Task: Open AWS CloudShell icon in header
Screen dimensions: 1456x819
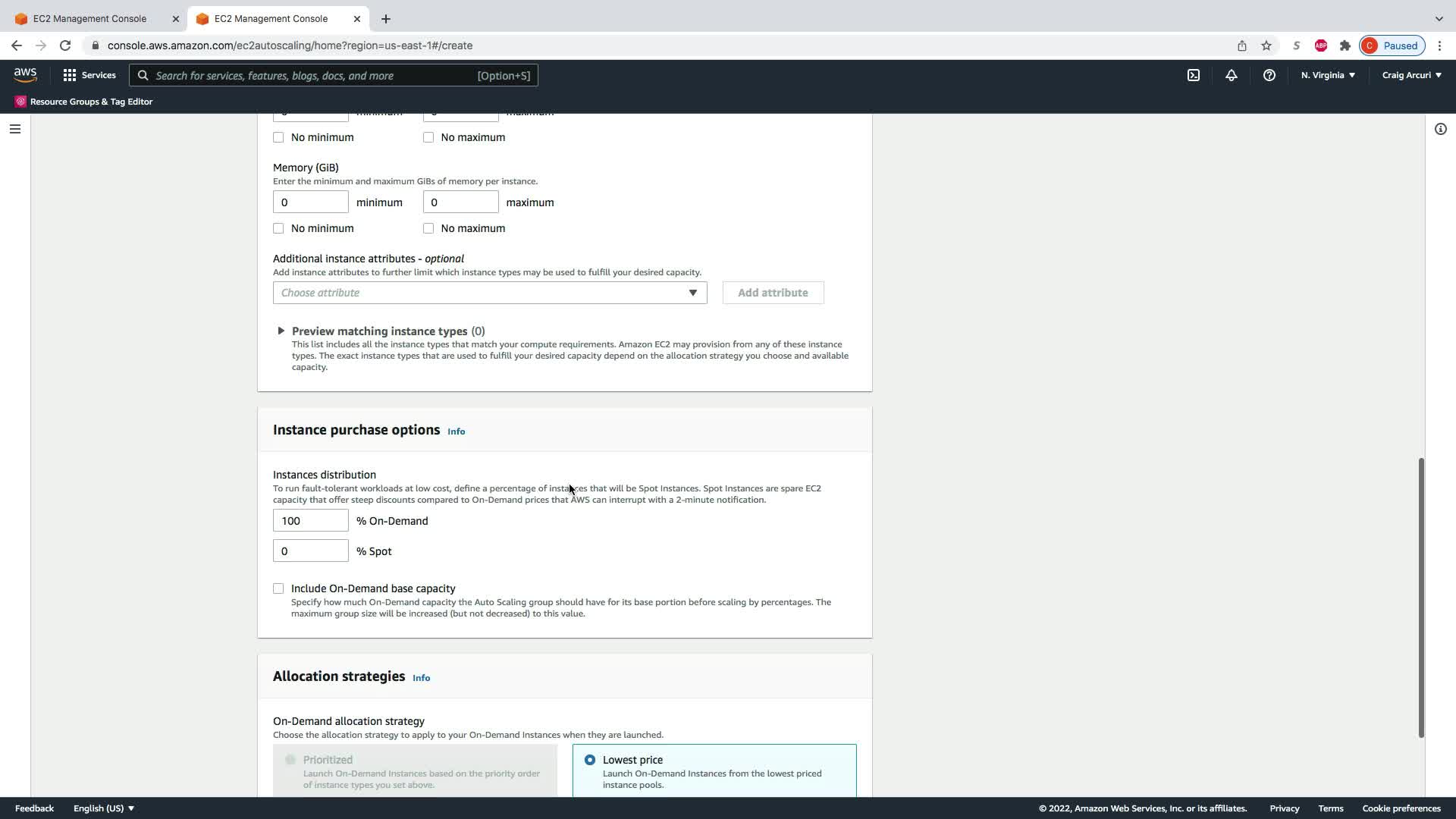Action: click(1193, 75)
